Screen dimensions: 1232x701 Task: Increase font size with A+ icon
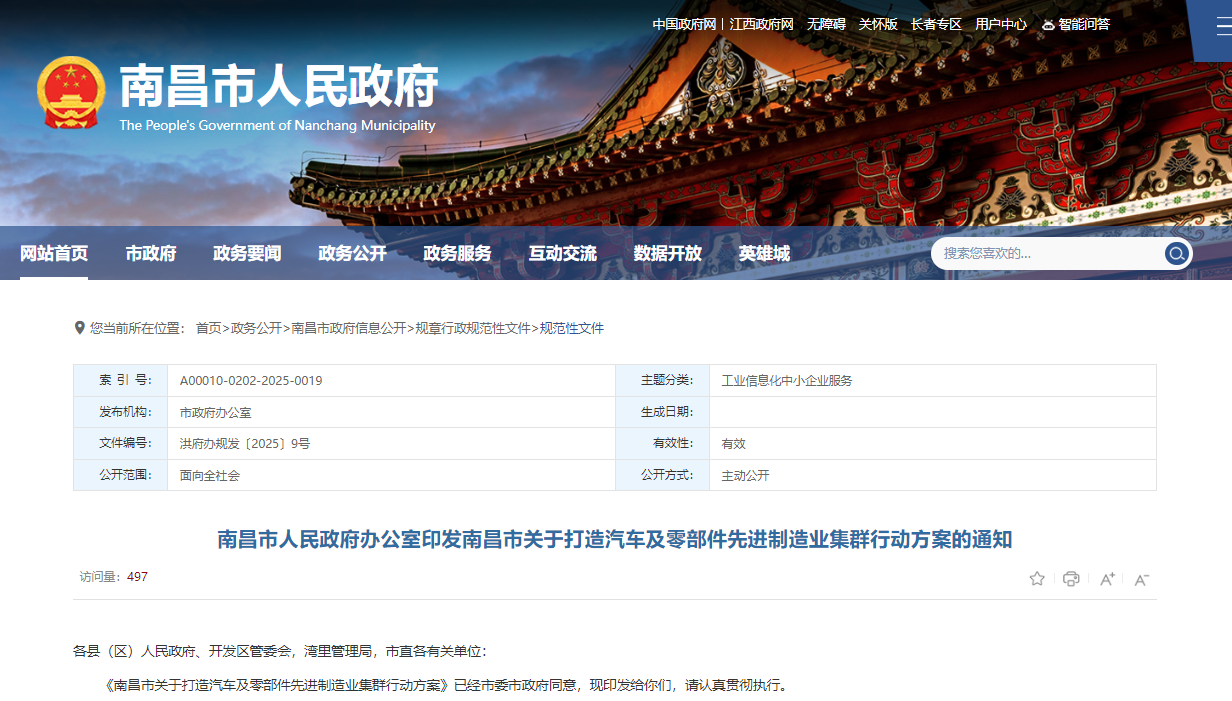tap(1107, 578)
